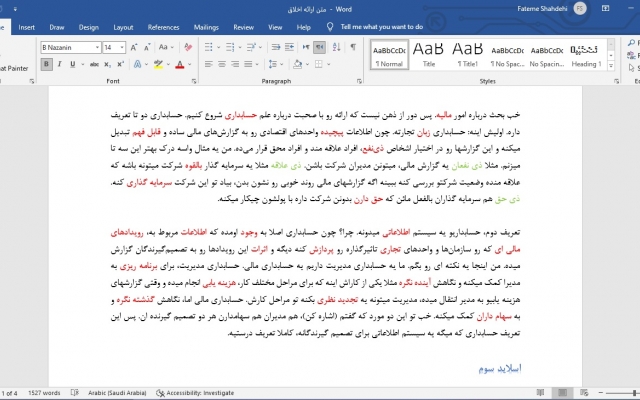Open the Draw tab
640x400 pixels.
click(x=57, y=27)
